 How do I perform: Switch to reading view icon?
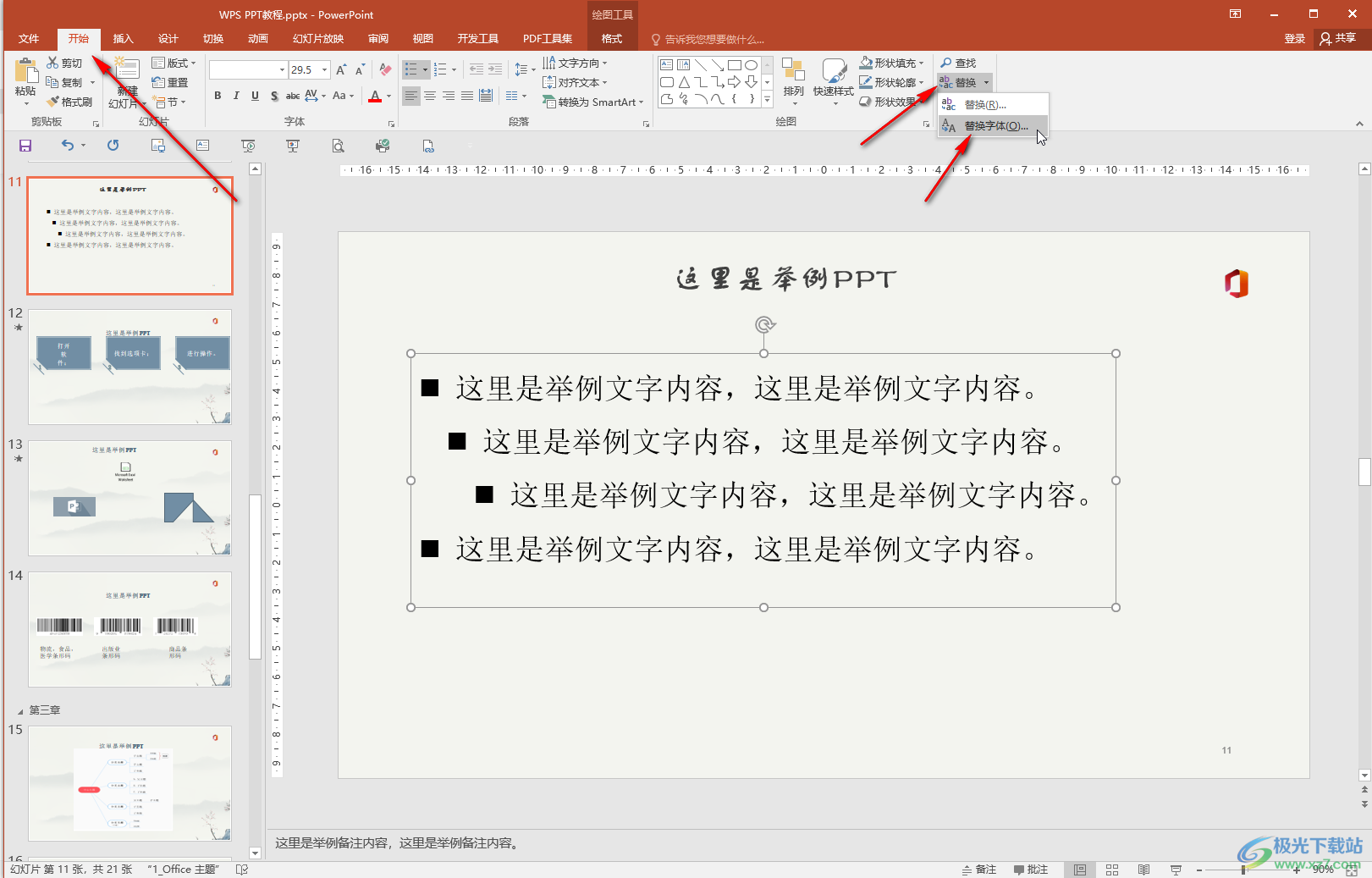1143,870
